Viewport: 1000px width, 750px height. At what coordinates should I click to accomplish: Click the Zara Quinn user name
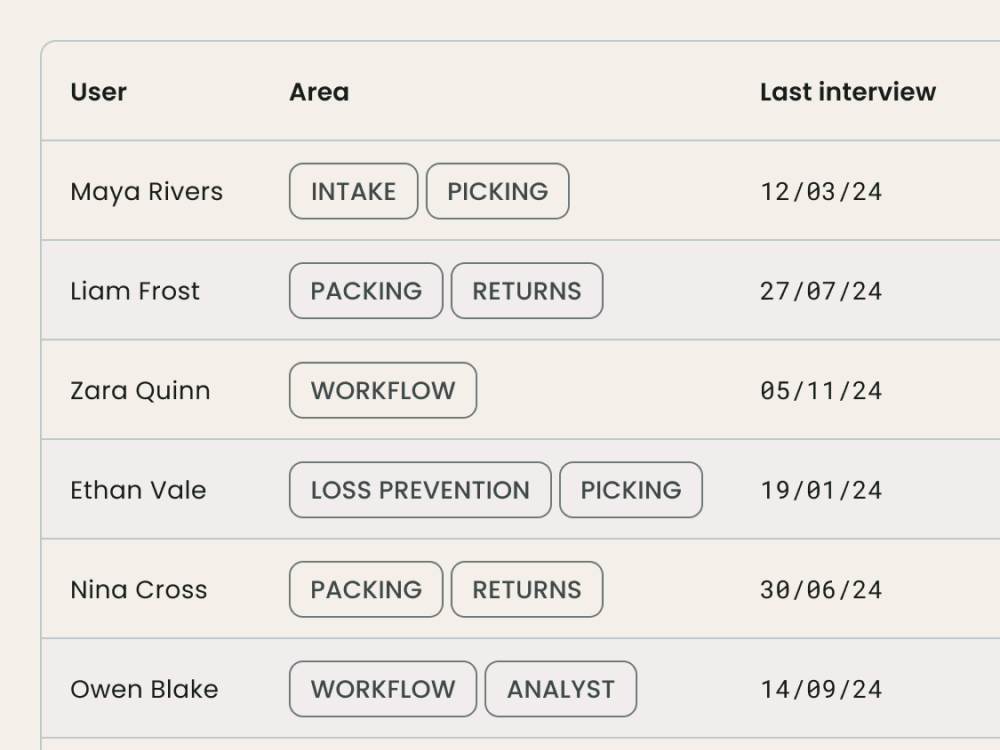[140, 390]
